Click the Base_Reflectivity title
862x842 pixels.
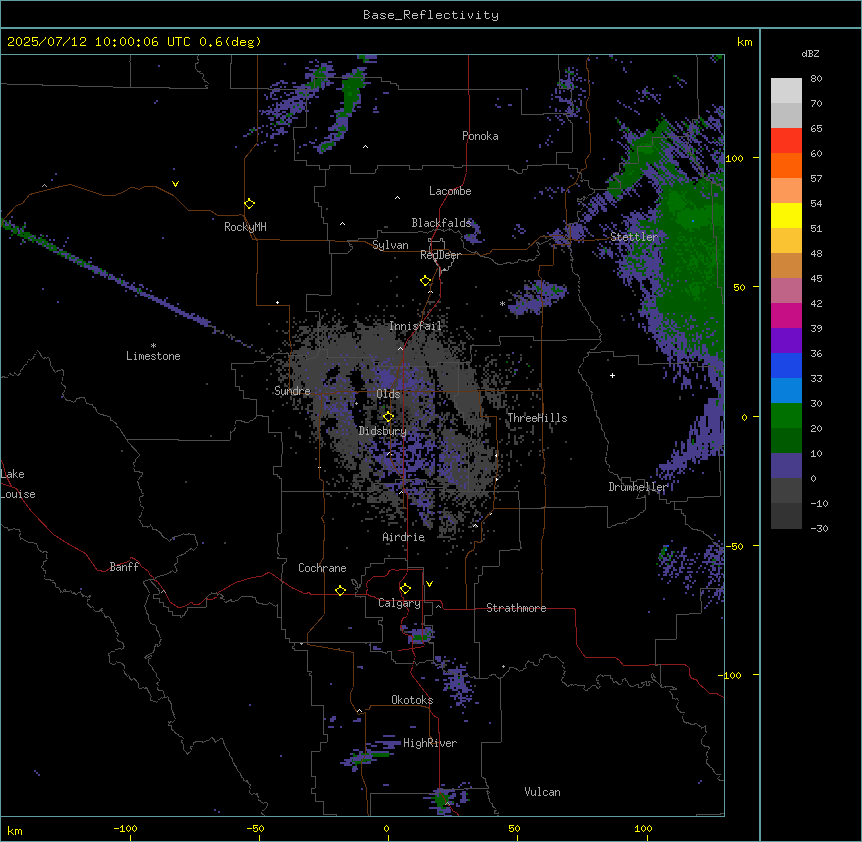[431, 15]
